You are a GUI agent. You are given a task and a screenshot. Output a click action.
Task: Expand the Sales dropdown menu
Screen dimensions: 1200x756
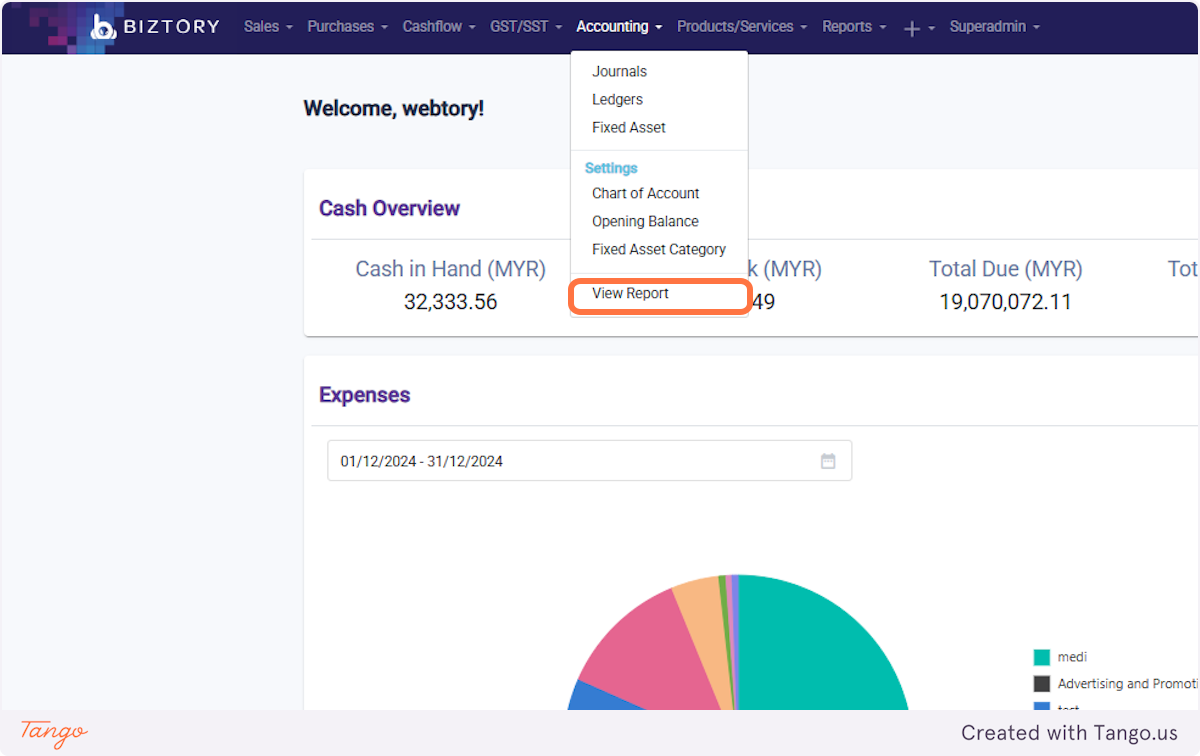point(268,27)
